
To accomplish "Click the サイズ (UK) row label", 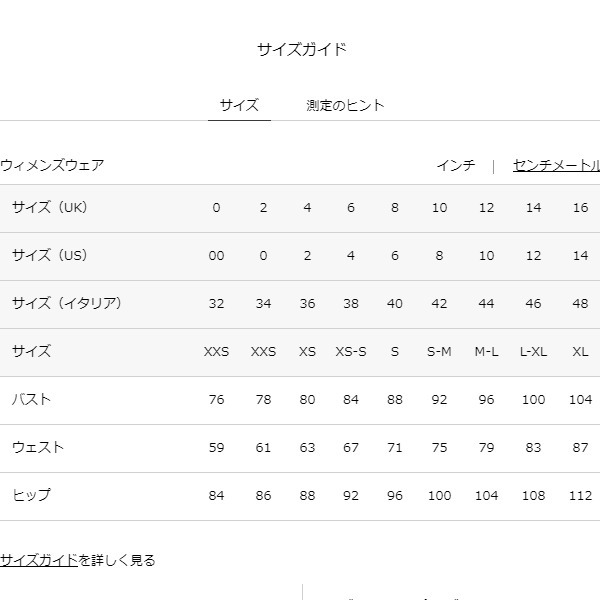I will tap(50, 207).
